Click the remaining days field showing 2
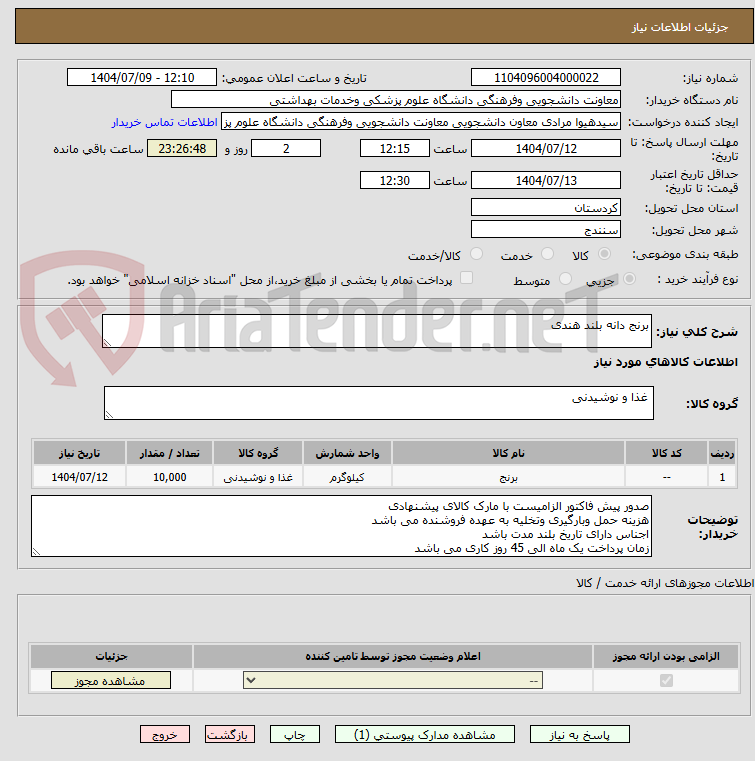The height and width of the screenshot is (761, 755). [x=286, y=149]
